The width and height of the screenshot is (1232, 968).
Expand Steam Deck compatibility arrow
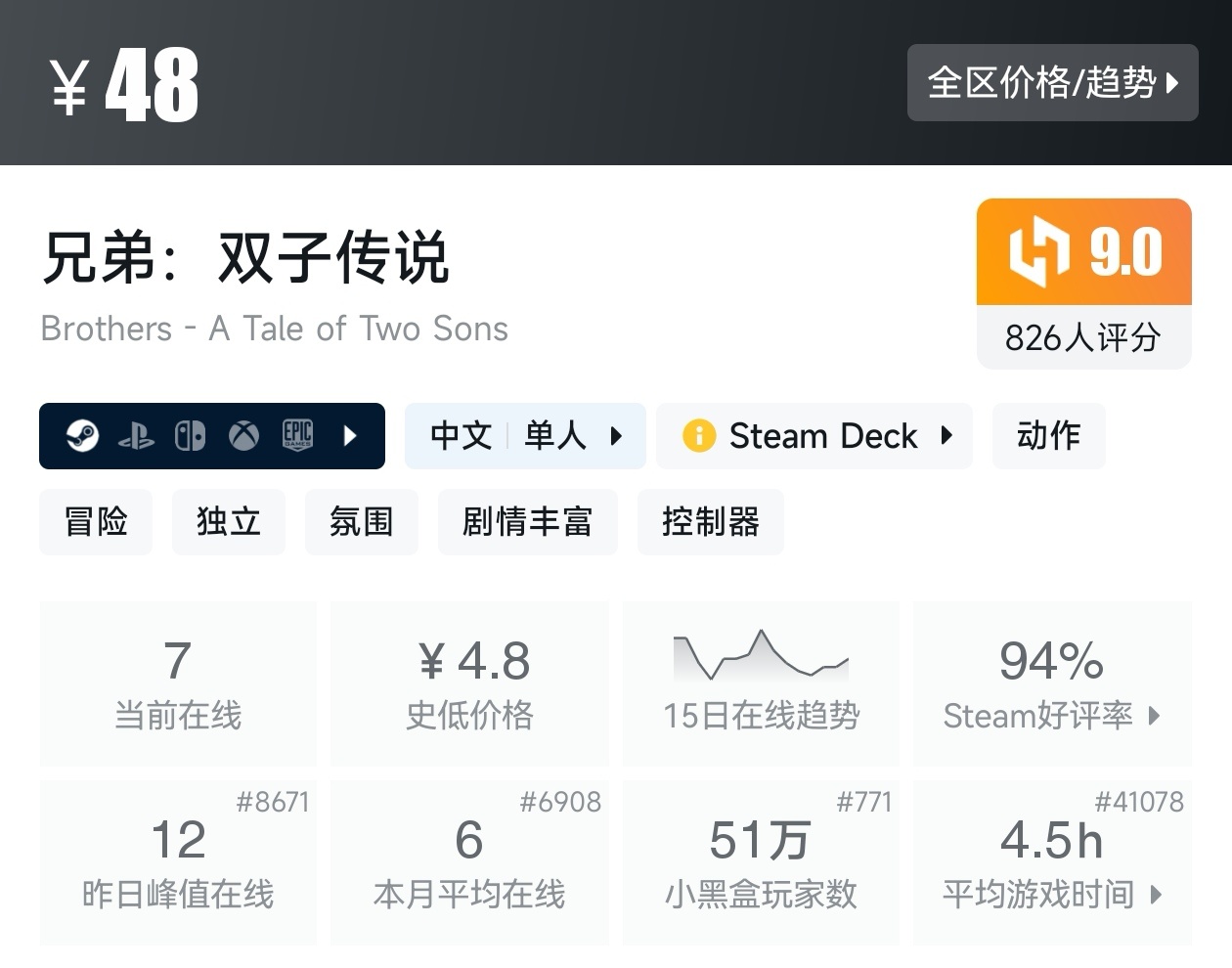coord(946,435)
